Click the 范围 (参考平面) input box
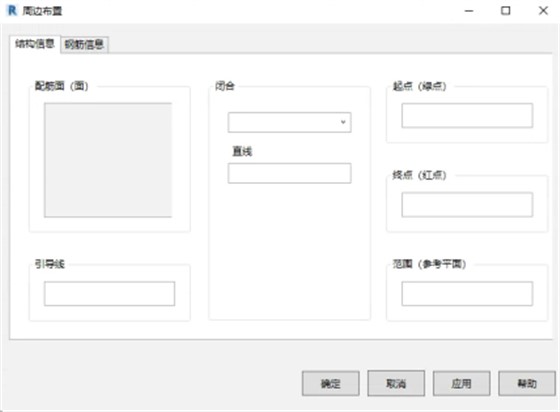Screen dimensions: 560x412 point(467,293)
